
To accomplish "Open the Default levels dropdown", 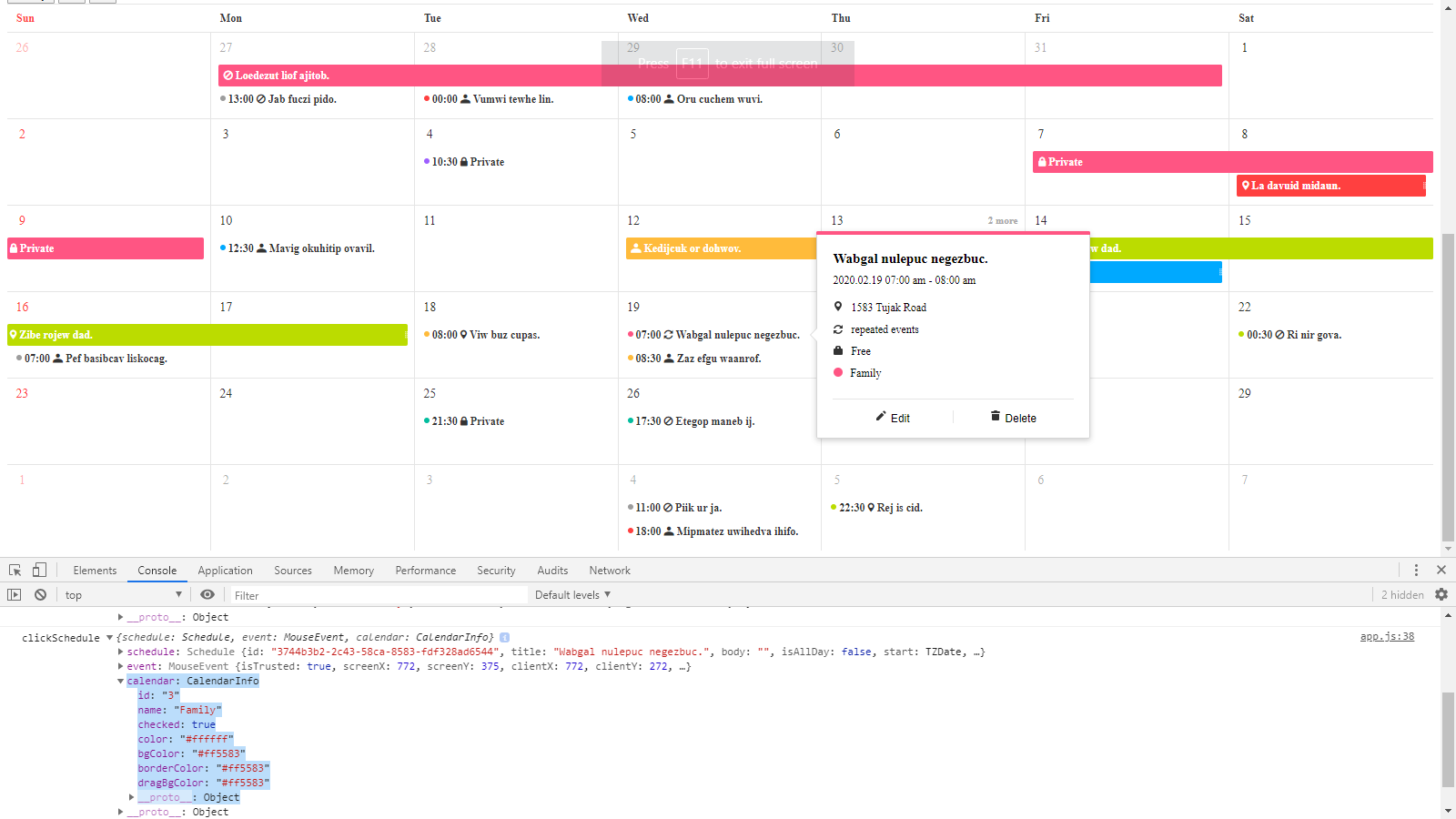I will coord(571,594).
